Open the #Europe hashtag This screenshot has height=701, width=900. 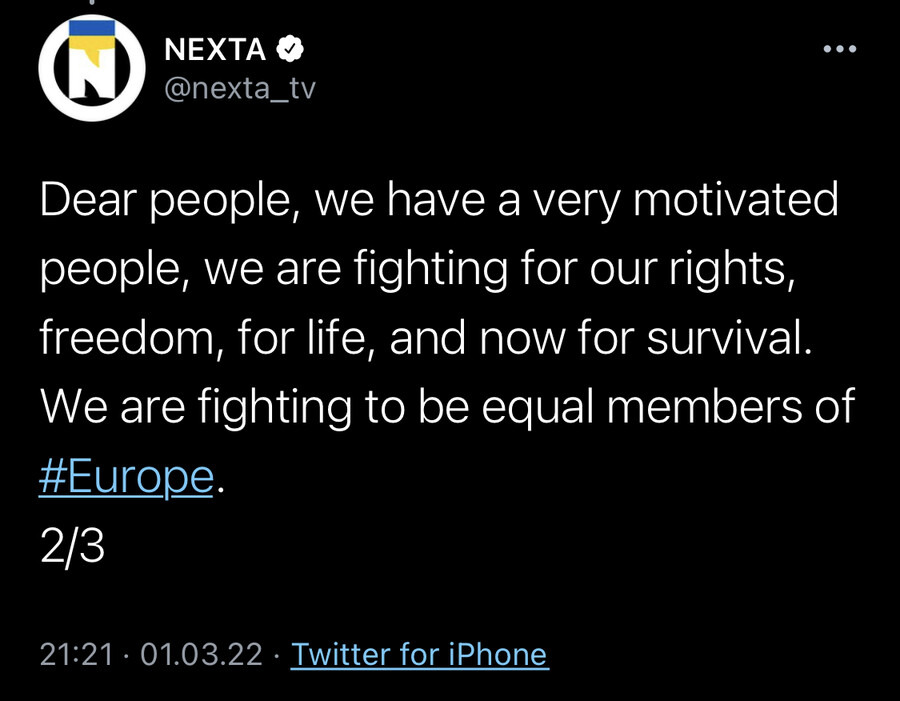127,477
